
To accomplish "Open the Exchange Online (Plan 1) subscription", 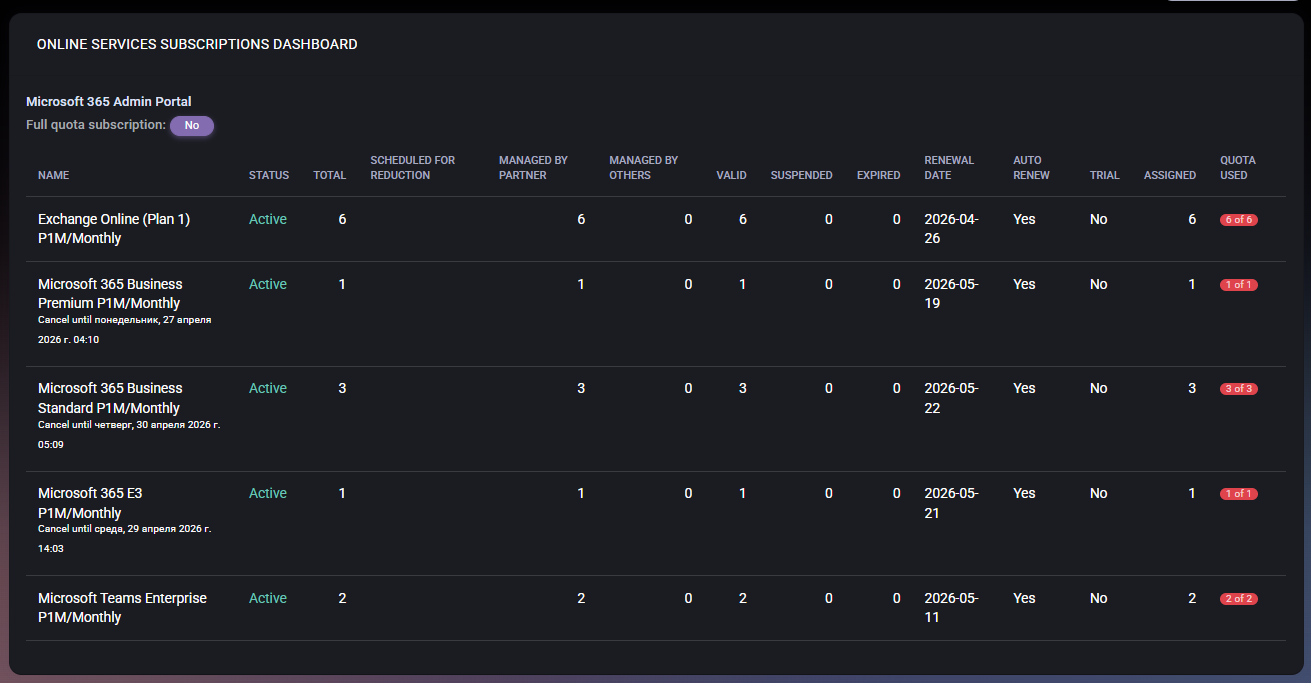I will (x=113, y=228).
